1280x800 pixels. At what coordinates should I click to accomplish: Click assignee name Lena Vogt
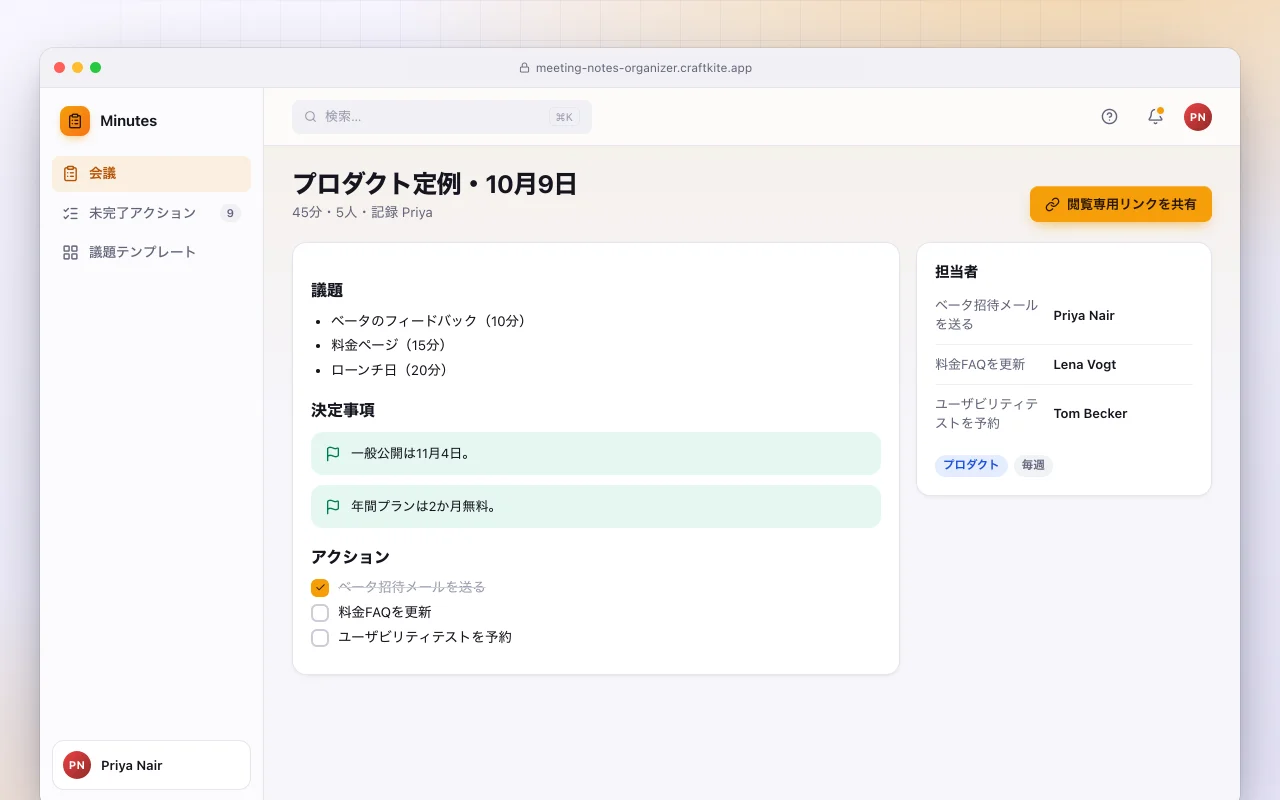(x=1084, y=364)
